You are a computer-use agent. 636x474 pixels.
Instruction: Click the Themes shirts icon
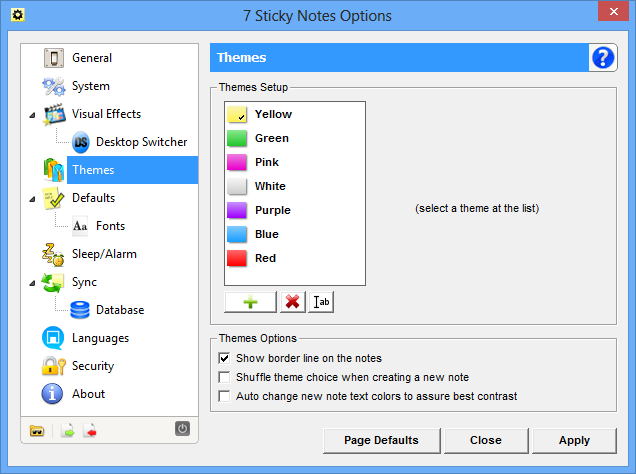coord(54,170)
